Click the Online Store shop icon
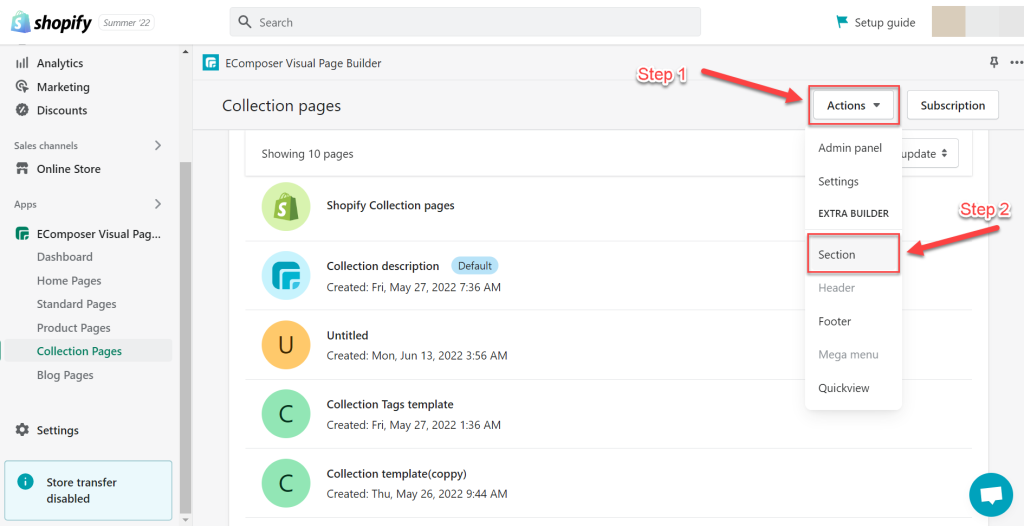The height and width of the screenshot is (526, 1024). pyautogui.click(x=22, y=169)
